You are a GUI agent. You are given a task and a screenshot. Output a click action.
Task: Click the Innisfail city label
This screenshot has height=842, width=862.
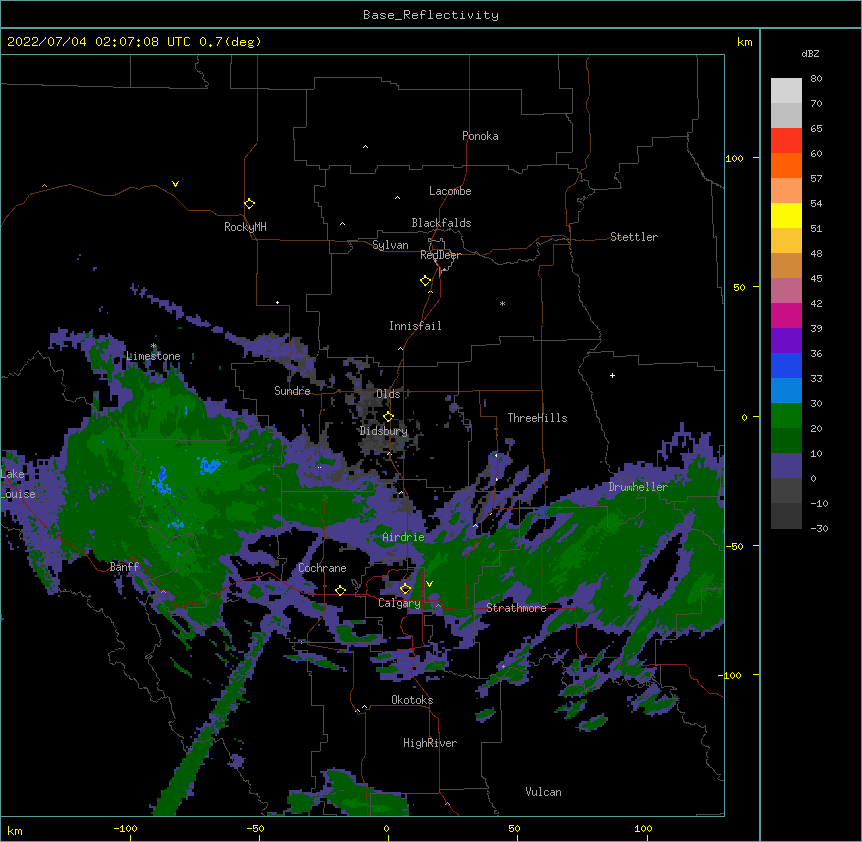pyautogui.click(x=415, y=326)
